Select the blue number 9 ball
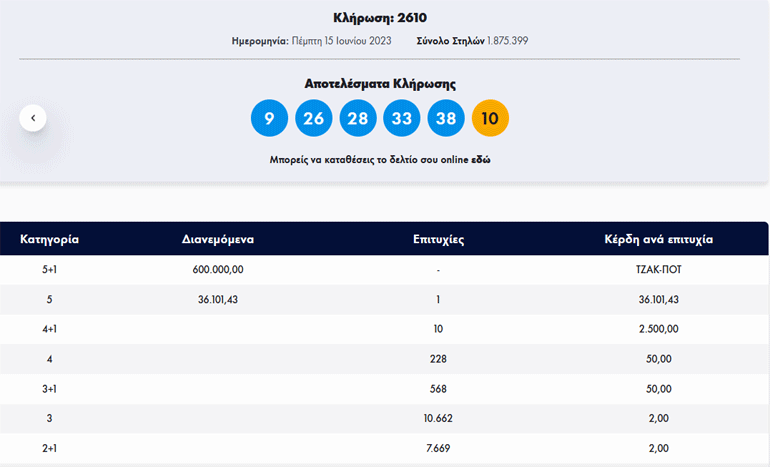The width and height of the screenshot is (770, 467). tap(269, 119)
